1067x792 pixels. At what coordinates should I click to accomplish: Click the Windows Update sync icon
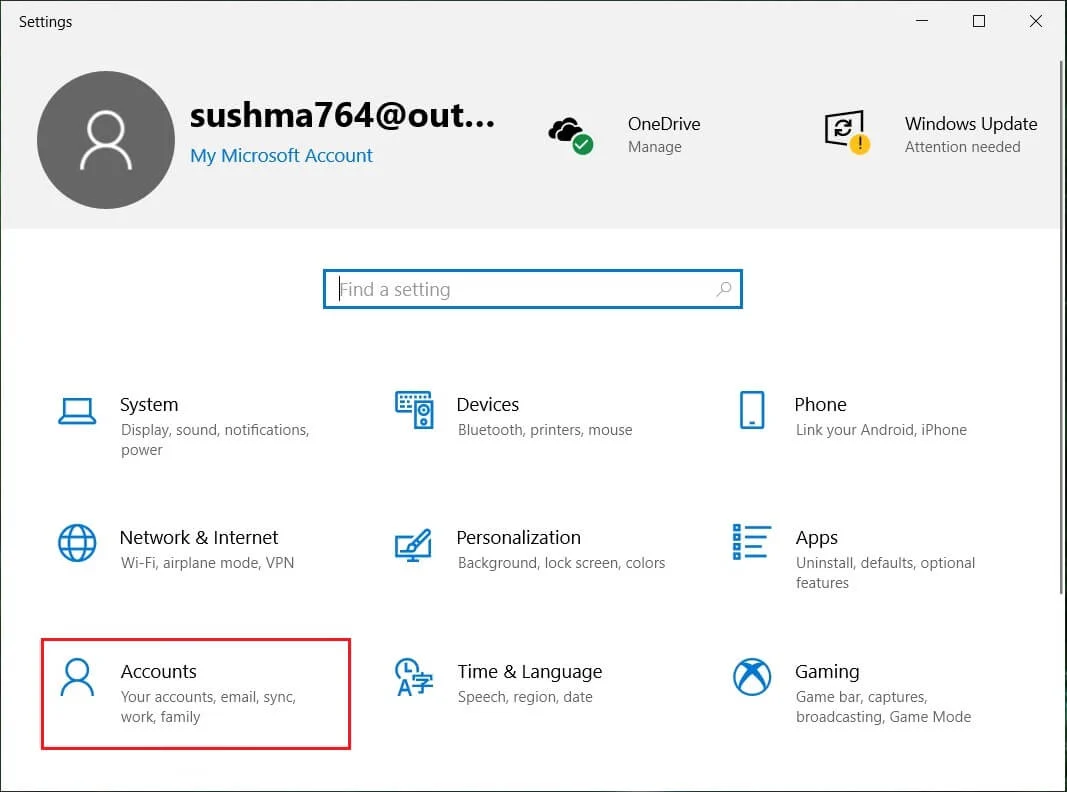pos(845,133)
